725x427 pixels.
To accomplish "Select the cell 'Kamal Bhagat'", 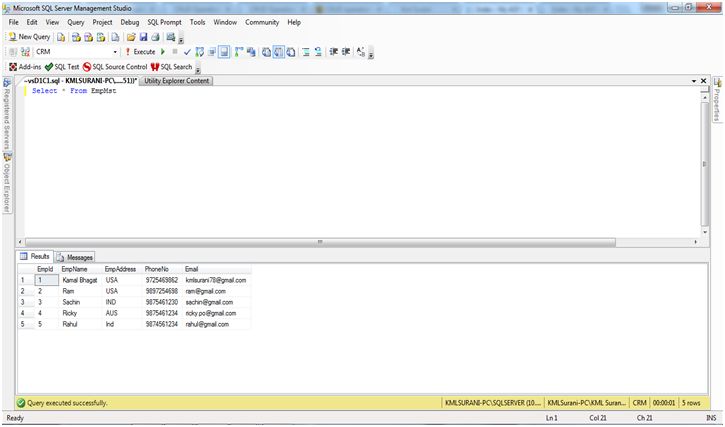I will [80, 280].
